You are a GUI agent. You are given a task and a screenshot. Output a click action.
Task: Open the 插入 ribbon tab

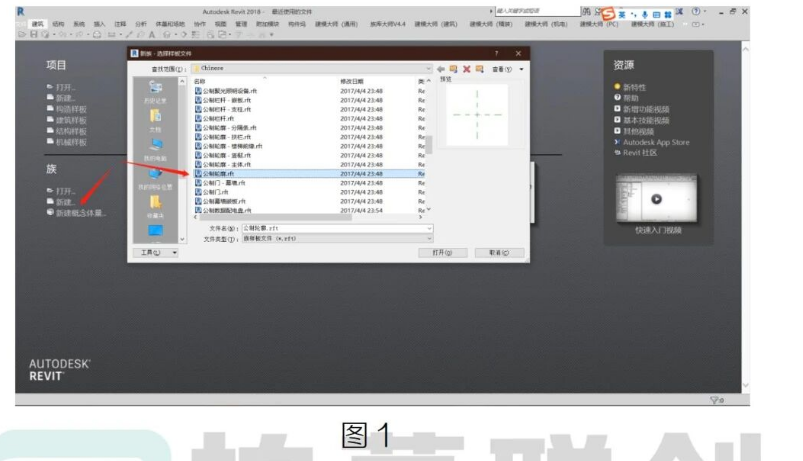coord(99,24)
